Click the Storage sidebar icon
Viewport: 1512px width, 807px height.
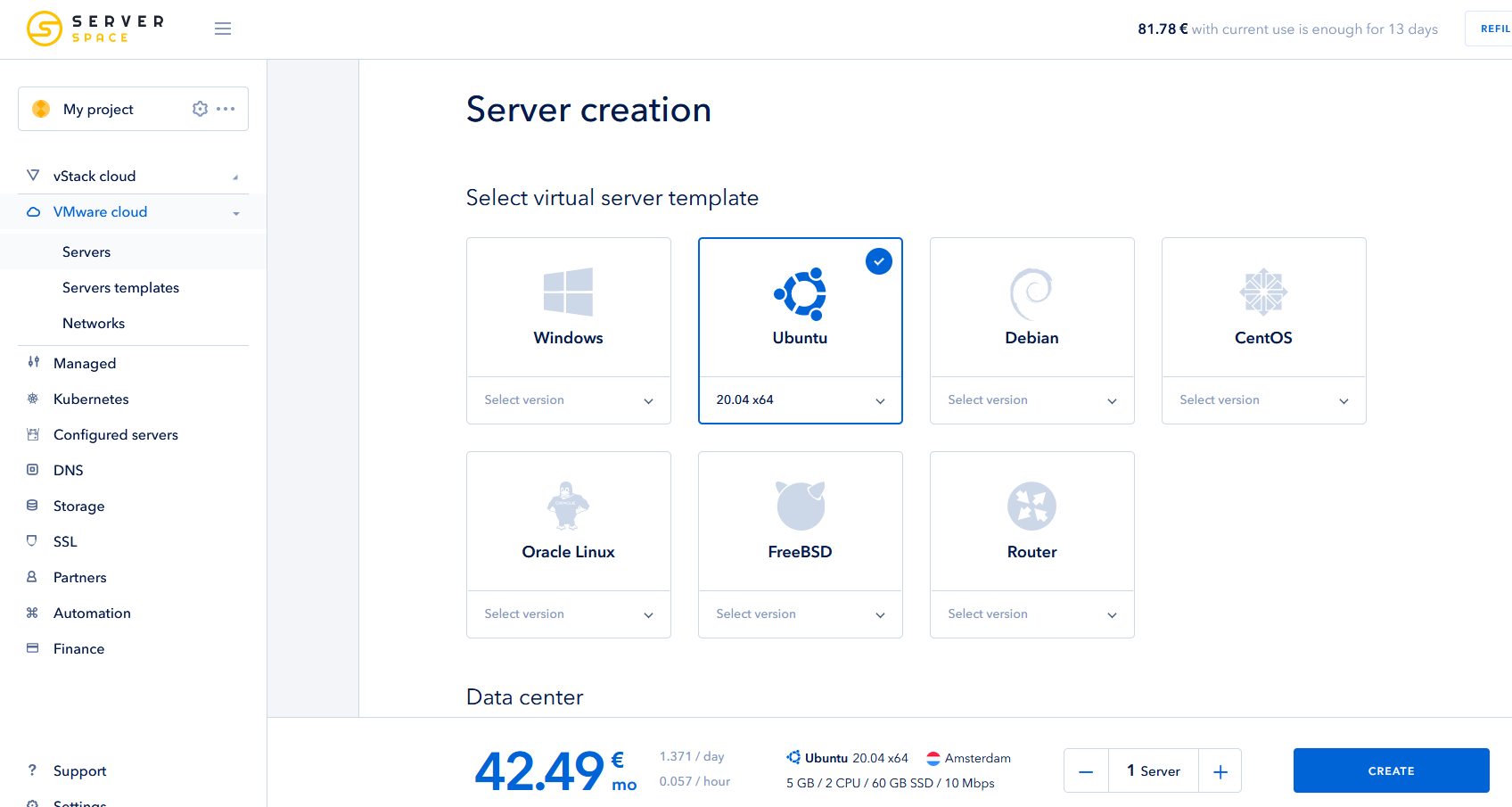tap(33, 506)
